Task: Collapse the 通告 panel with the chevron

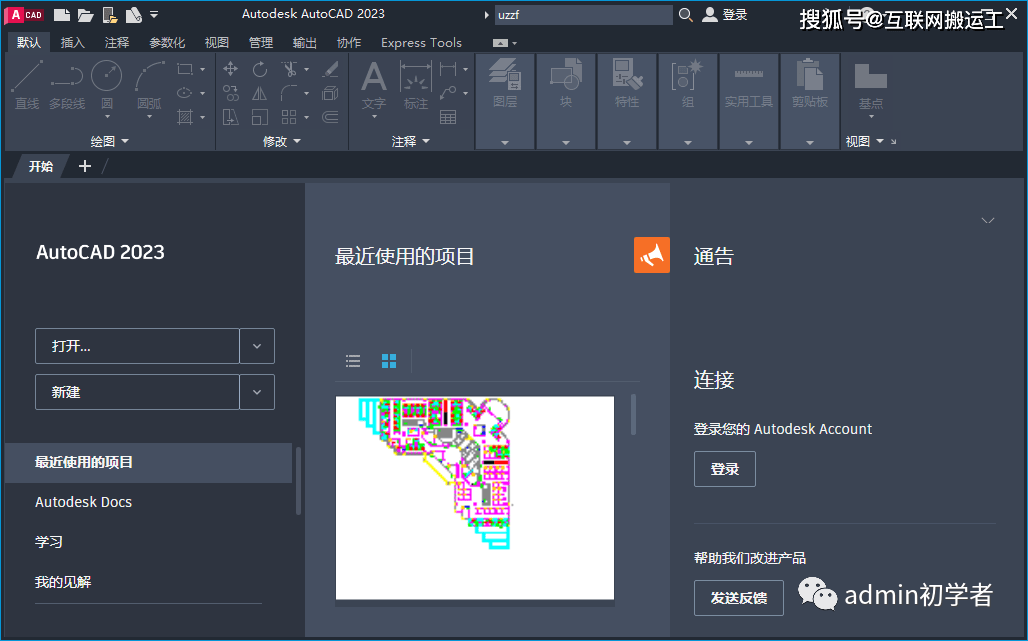Action: coord(988,220)
